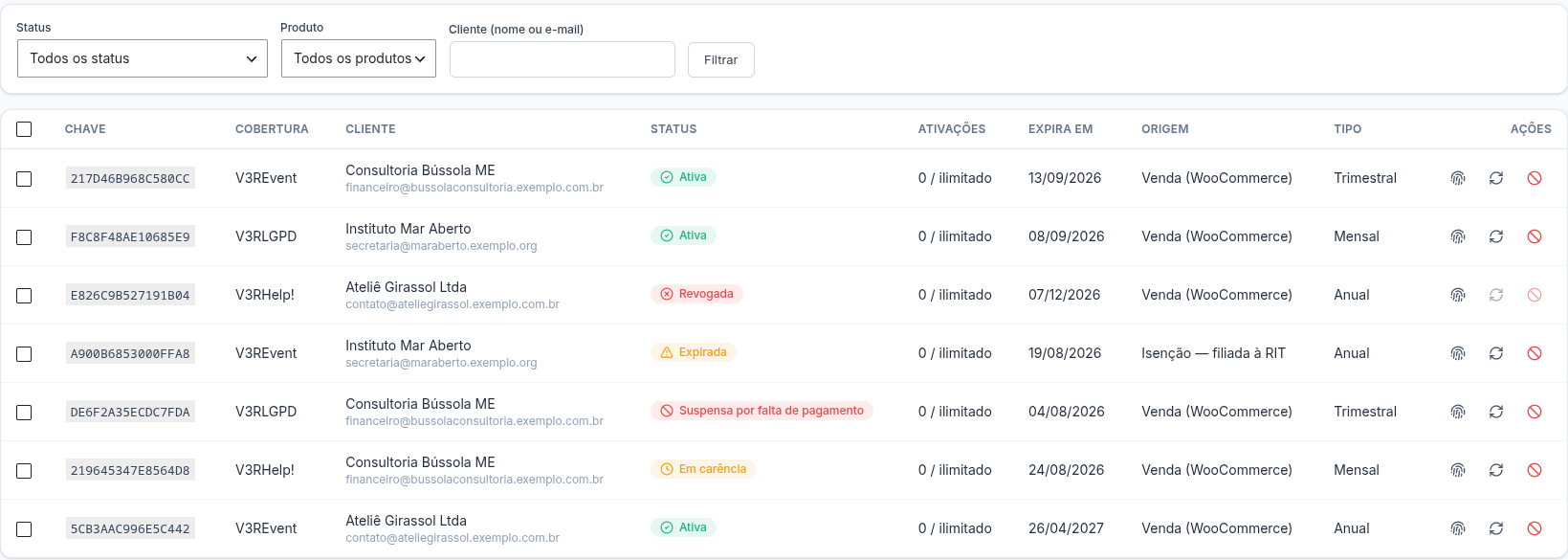Image resolution: width=1568 pixels, height=560 pixels.
Task: Select the row checkbox for key F8C8F48AE10685E9
Action: (x=24, y=237)
